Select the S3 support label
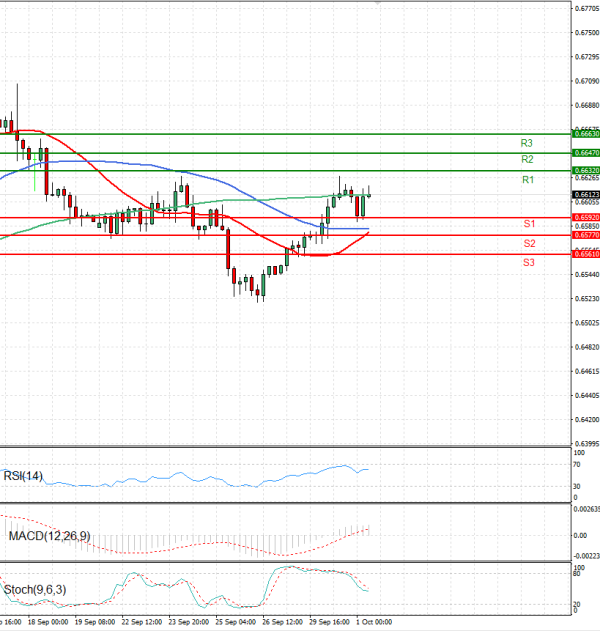 pyautogui.click(x=529, y=262)
